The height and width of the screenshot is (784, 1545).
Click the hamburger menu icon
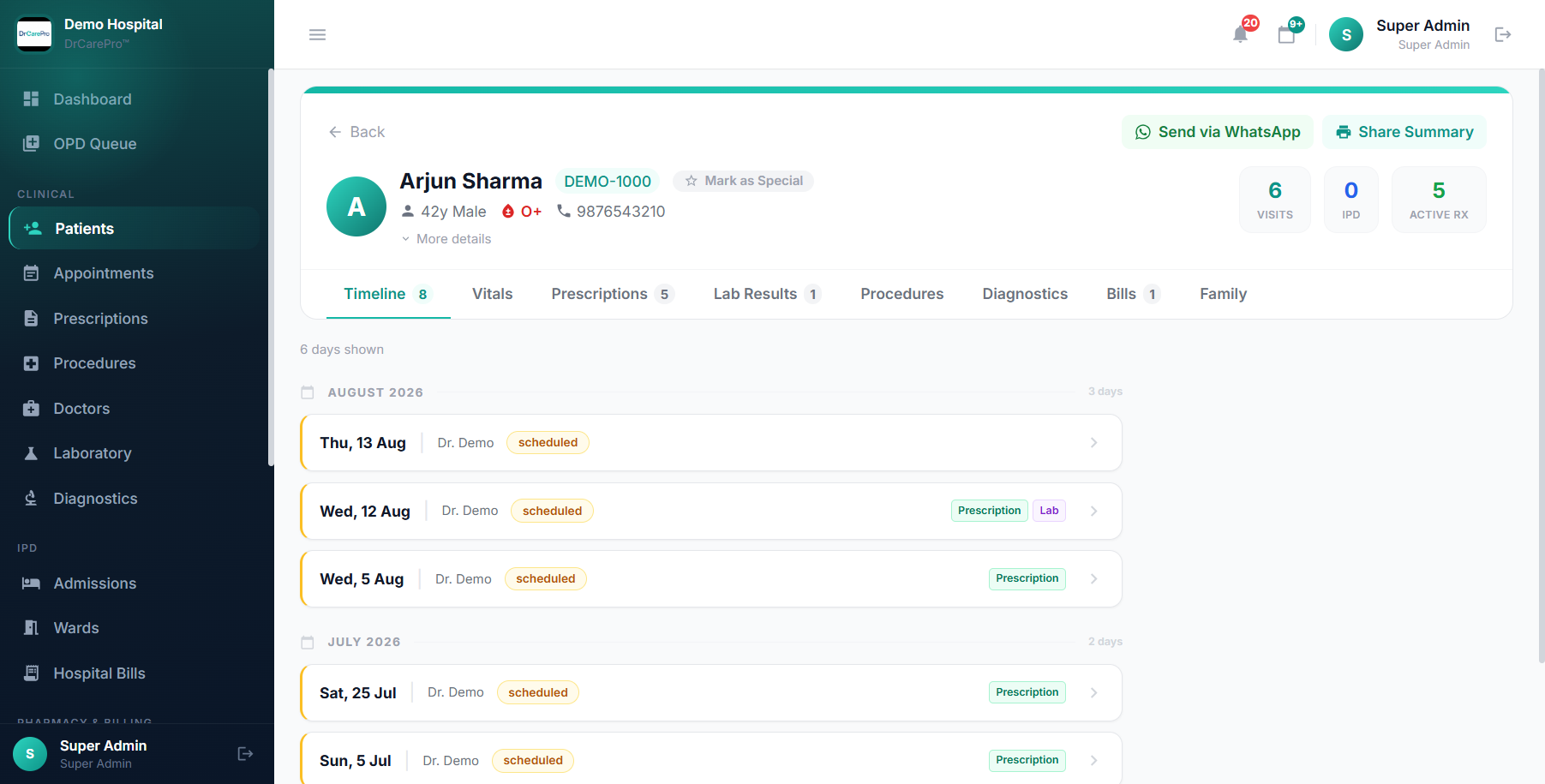[x=317, y=34]
